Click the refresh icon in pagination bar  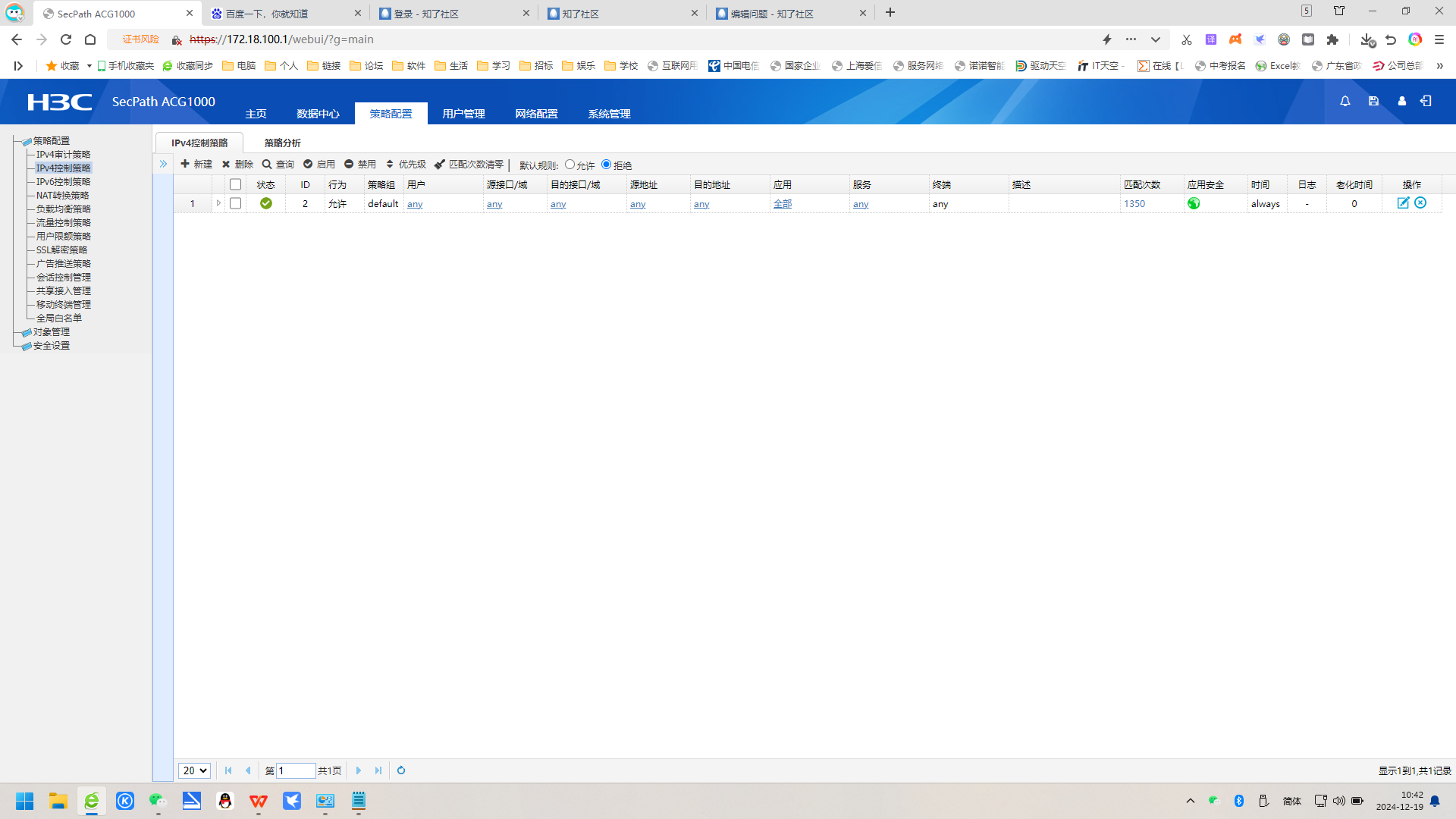click(401, 770)
